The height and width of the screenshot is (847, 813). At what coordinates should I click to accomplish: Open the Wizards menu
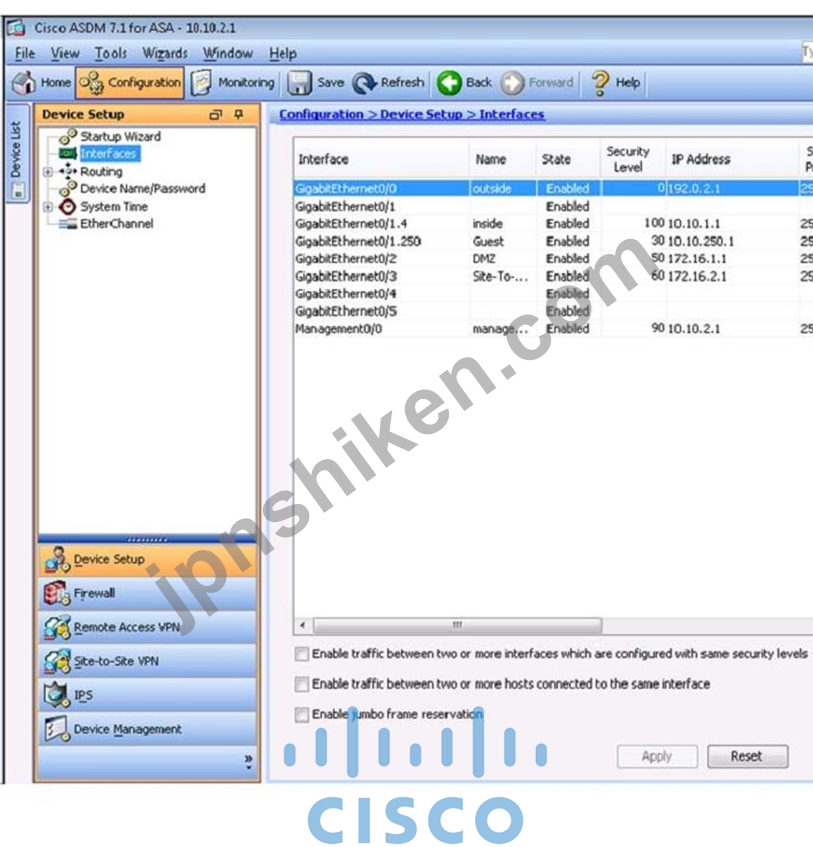point(165,53)
